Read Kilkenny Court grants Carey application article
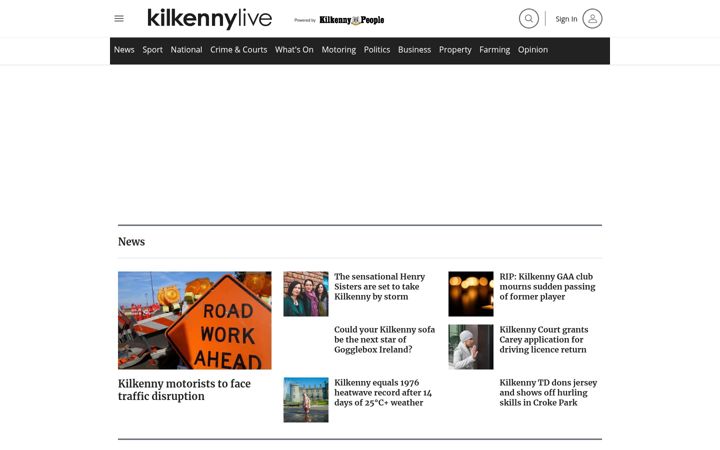This screenshot has width=720, height=450. [544, 339]
